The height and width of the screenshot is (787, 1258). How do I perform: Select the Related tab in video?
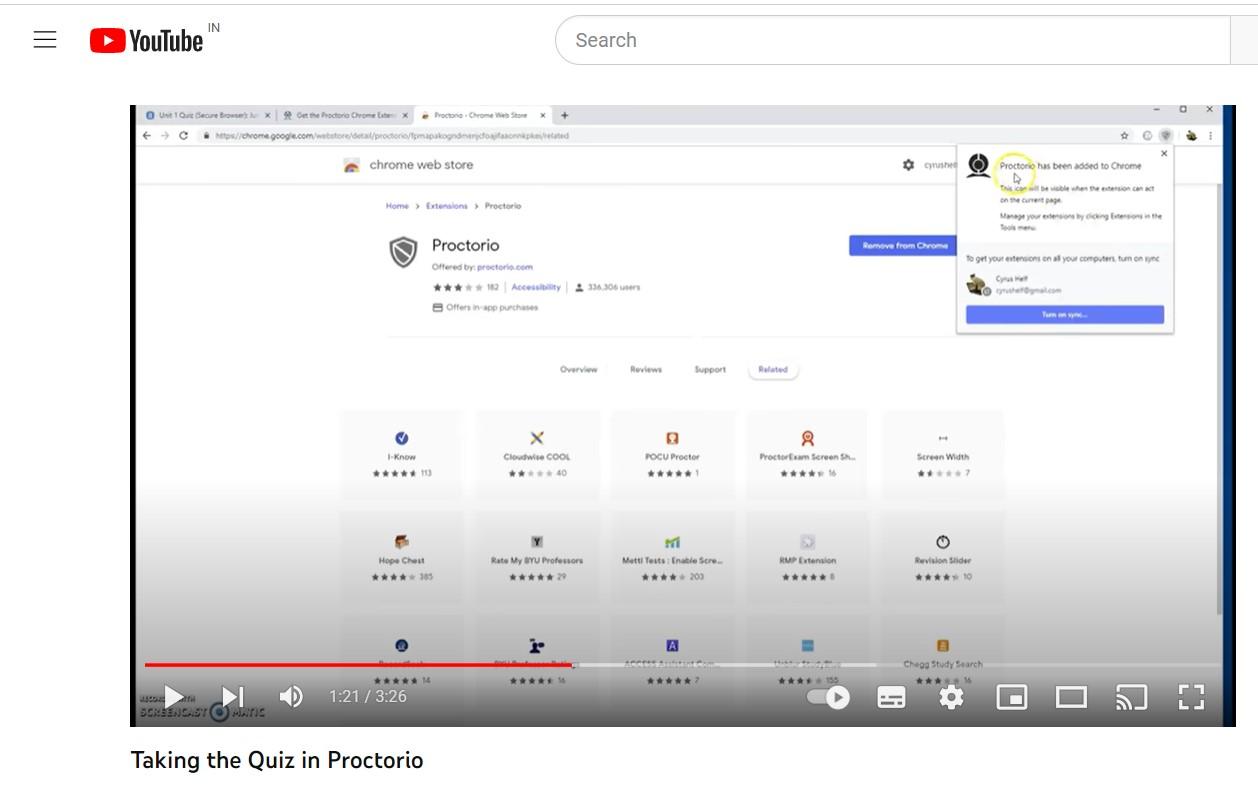(x=773, y=370)
